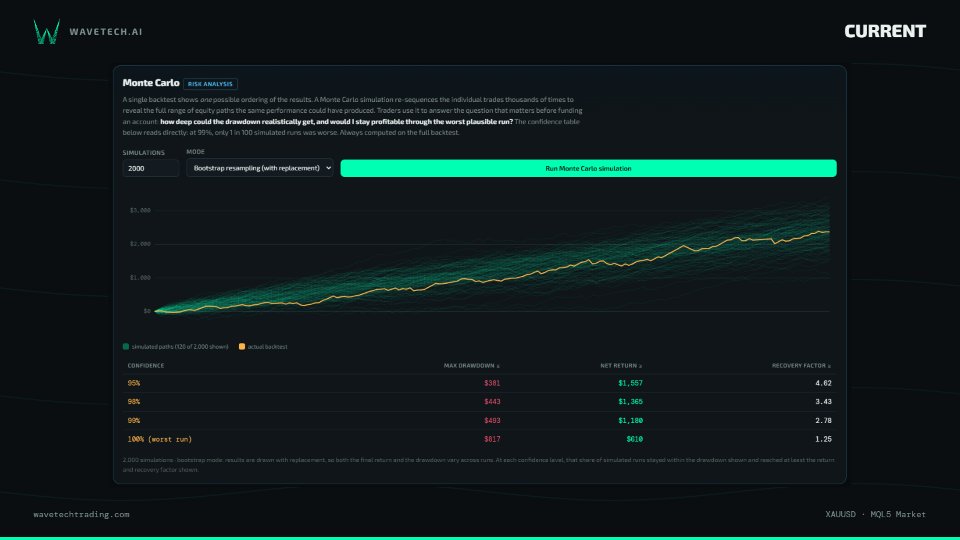Image resolution: width=960 pixels, height=540 pixels.
Task: Focus the Simulations input showing 2000
Action: 151,168
